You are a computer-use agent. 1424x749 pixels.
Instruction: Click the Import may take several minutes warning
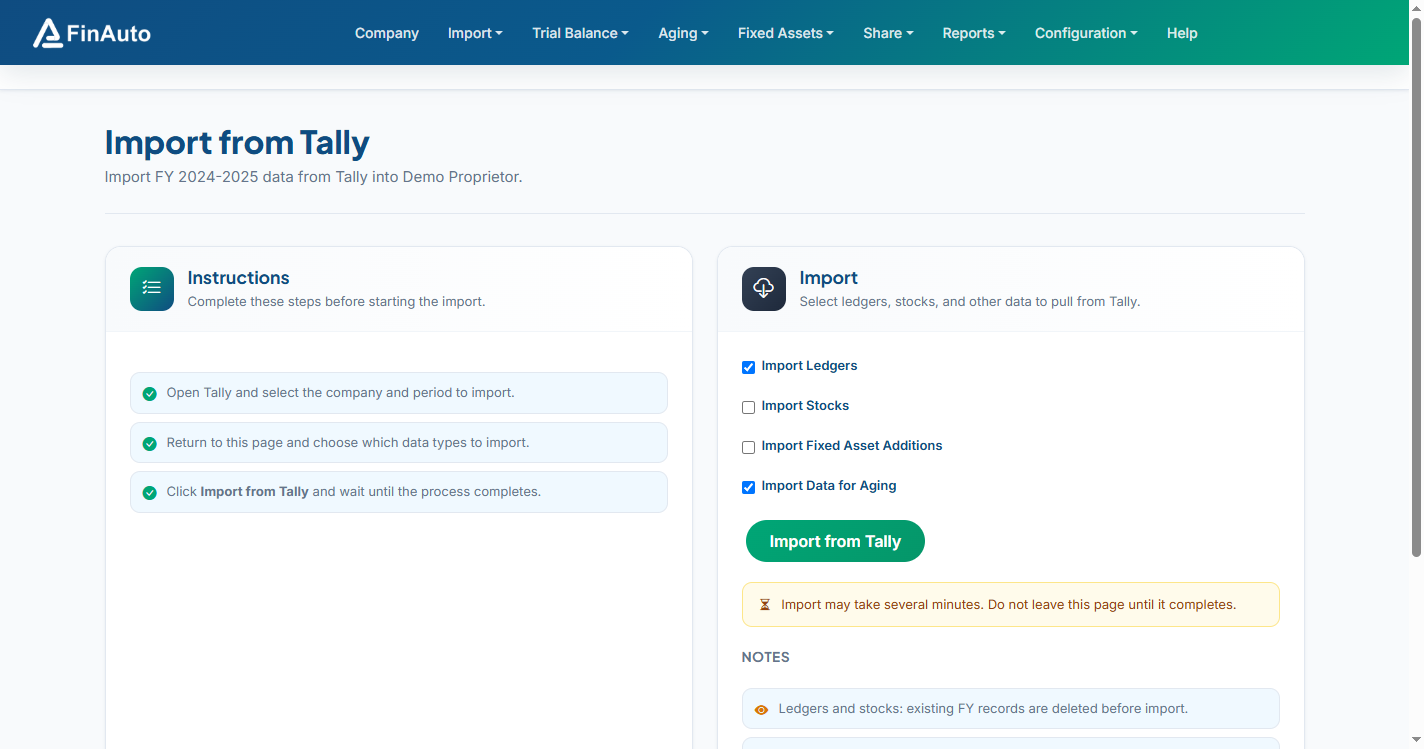coord(1008,605)
